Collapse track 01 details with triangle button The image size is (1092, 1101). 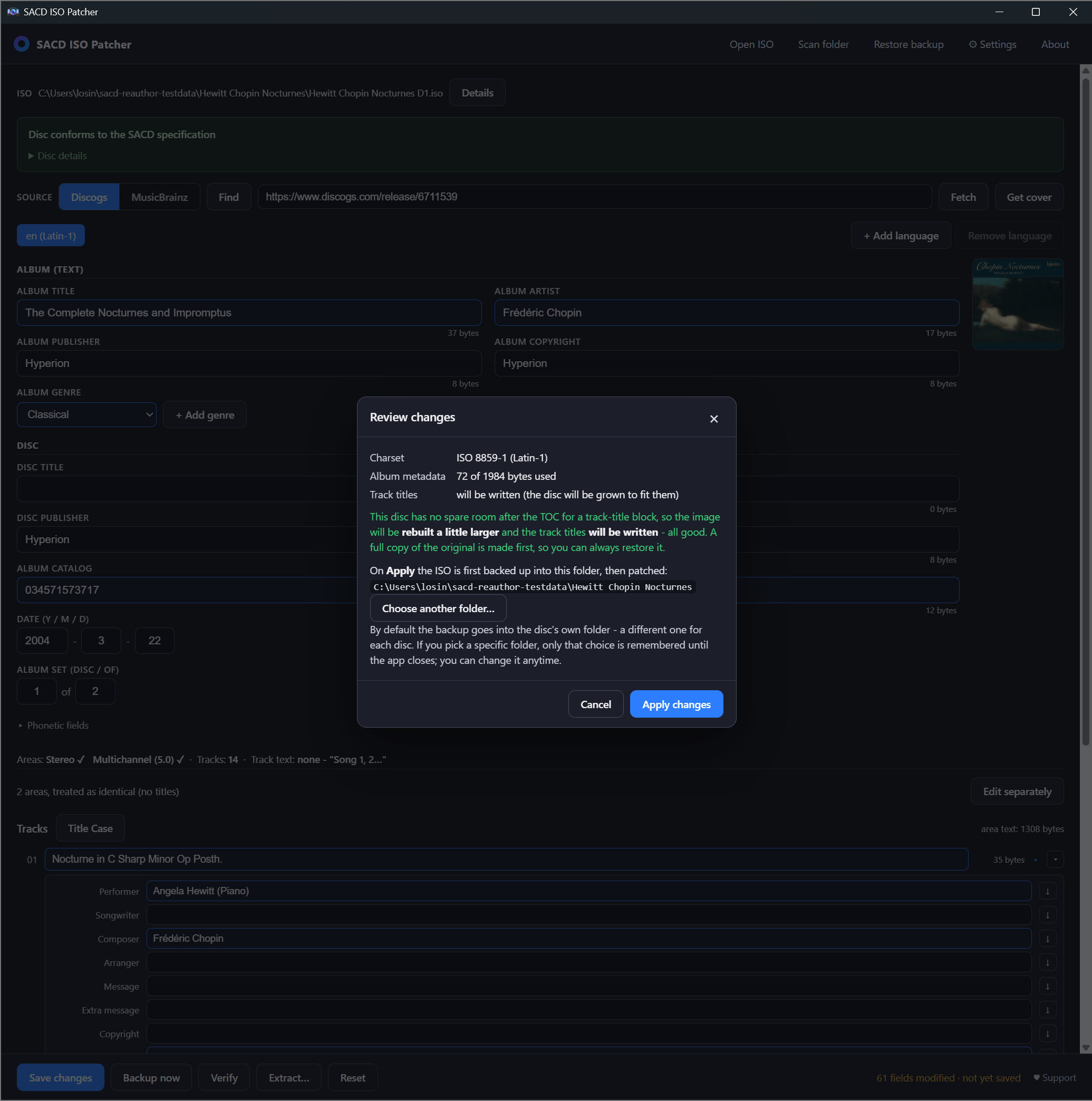(1056, 859)
